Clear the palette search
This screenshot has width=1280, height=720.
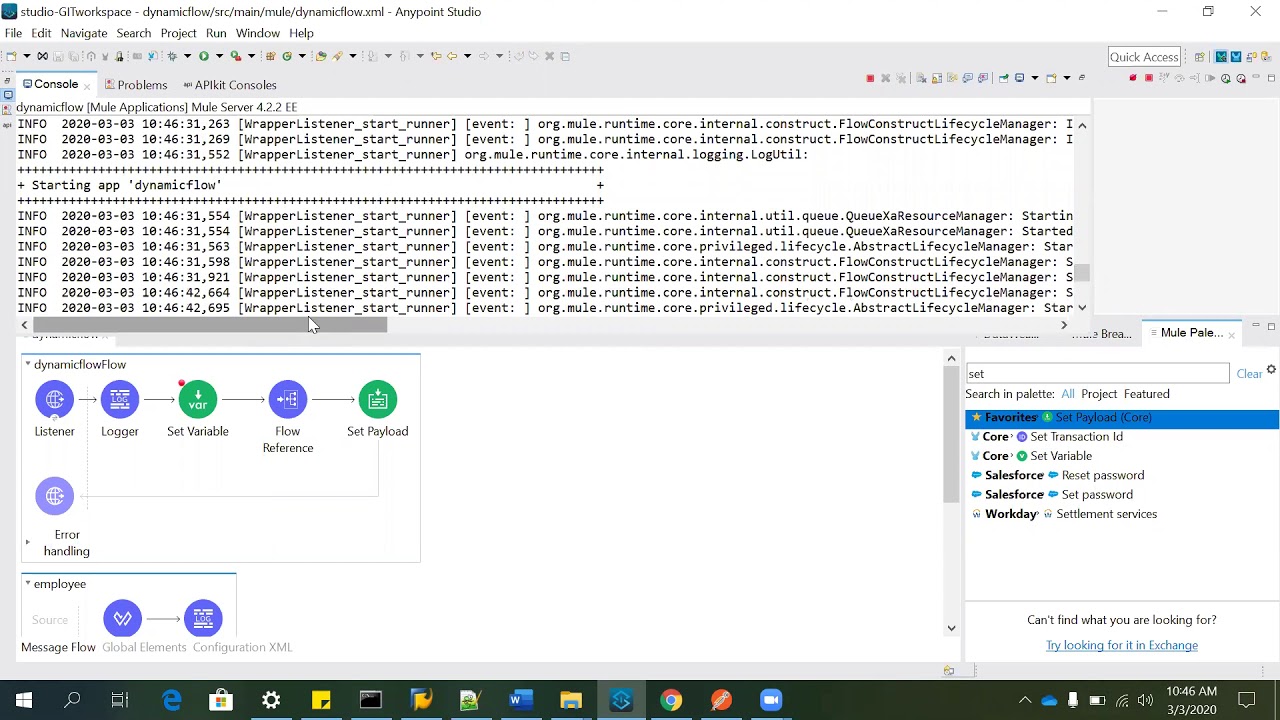[1249, 373]
